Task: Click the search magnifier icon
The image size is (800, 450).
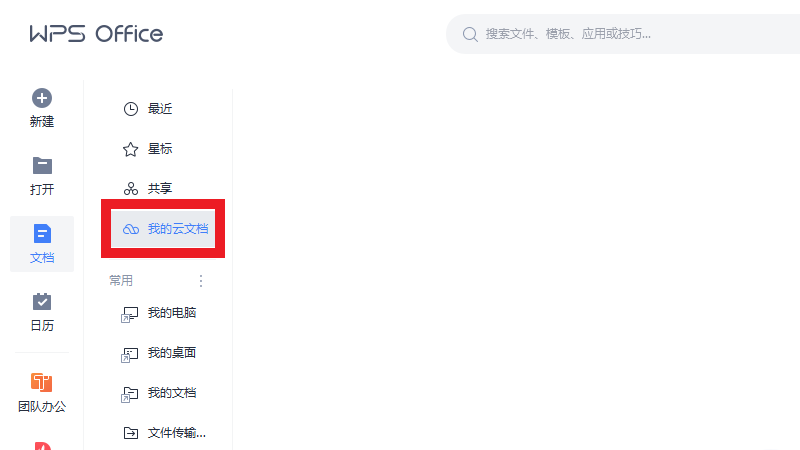Action: (470, 34)
